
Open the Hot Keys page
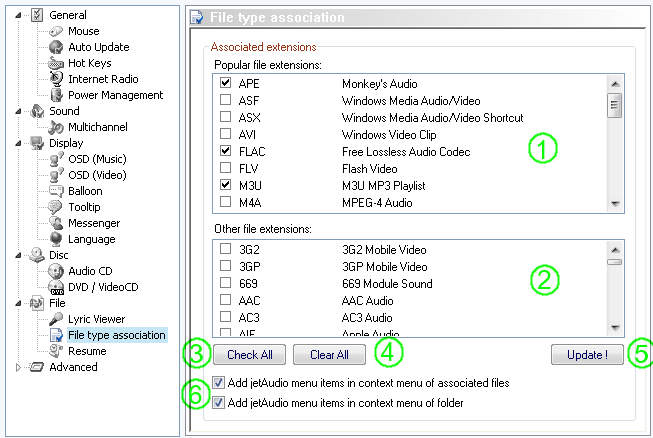[x=90, y=63]
